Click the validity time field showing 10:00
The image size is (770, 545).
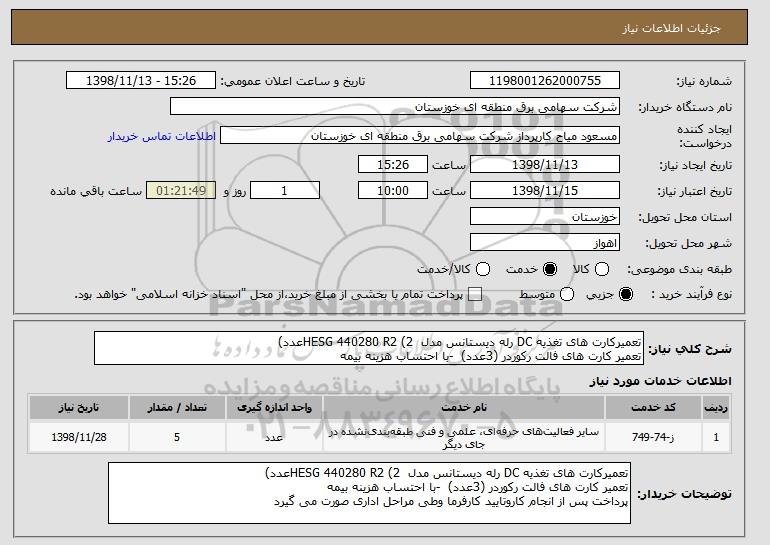(x=392, y=190)
